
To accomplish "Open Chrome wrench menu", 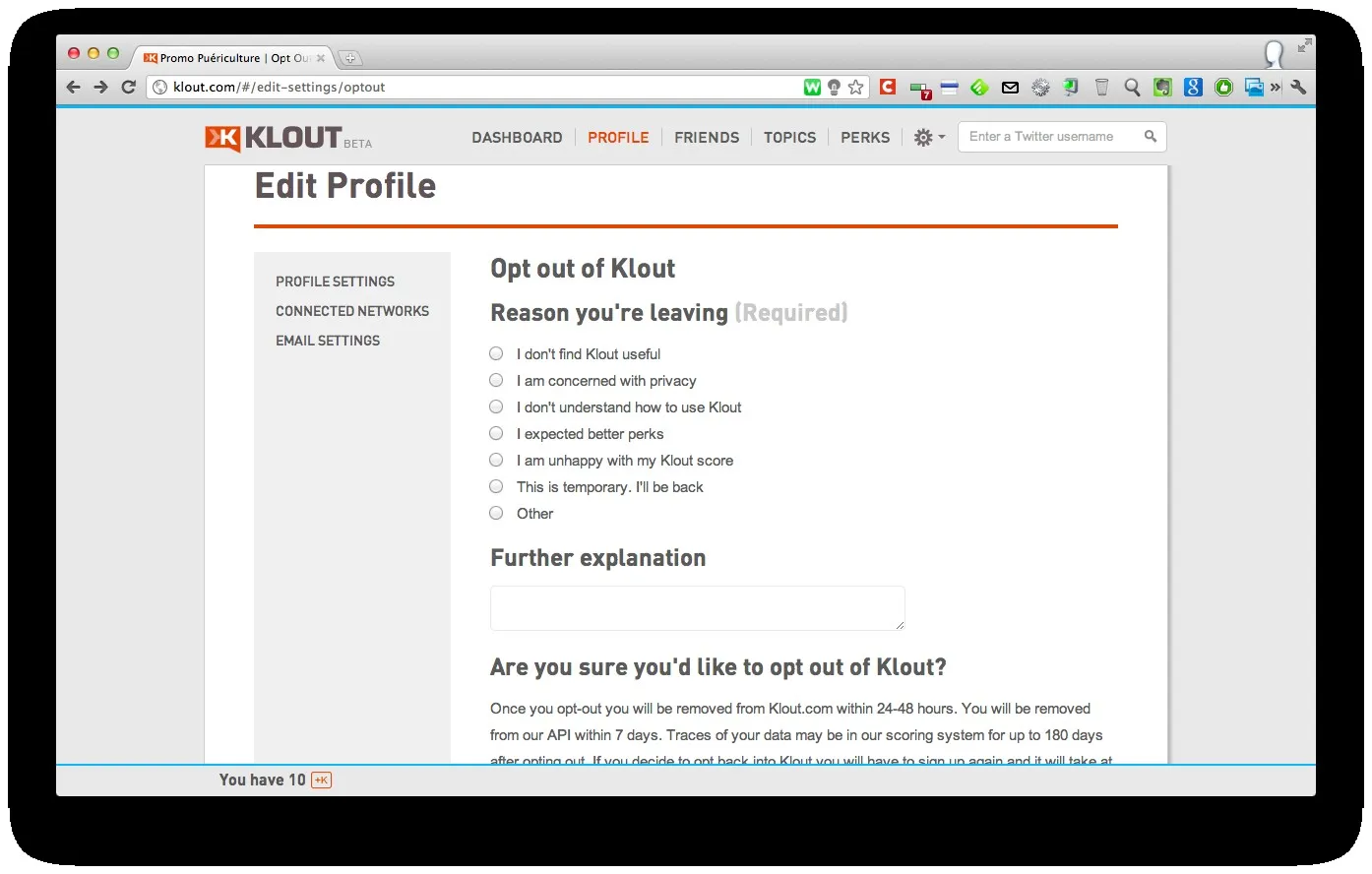I will [1298, 87].
